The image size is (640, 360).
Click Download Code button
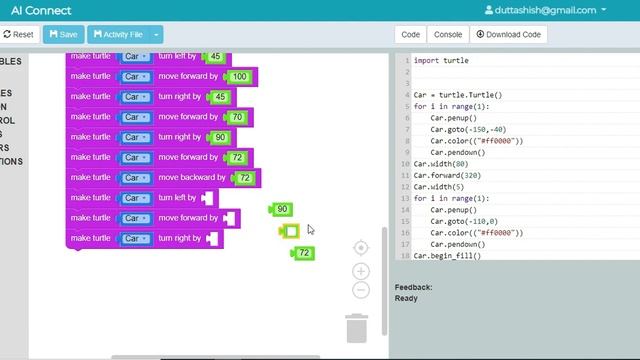509,35
